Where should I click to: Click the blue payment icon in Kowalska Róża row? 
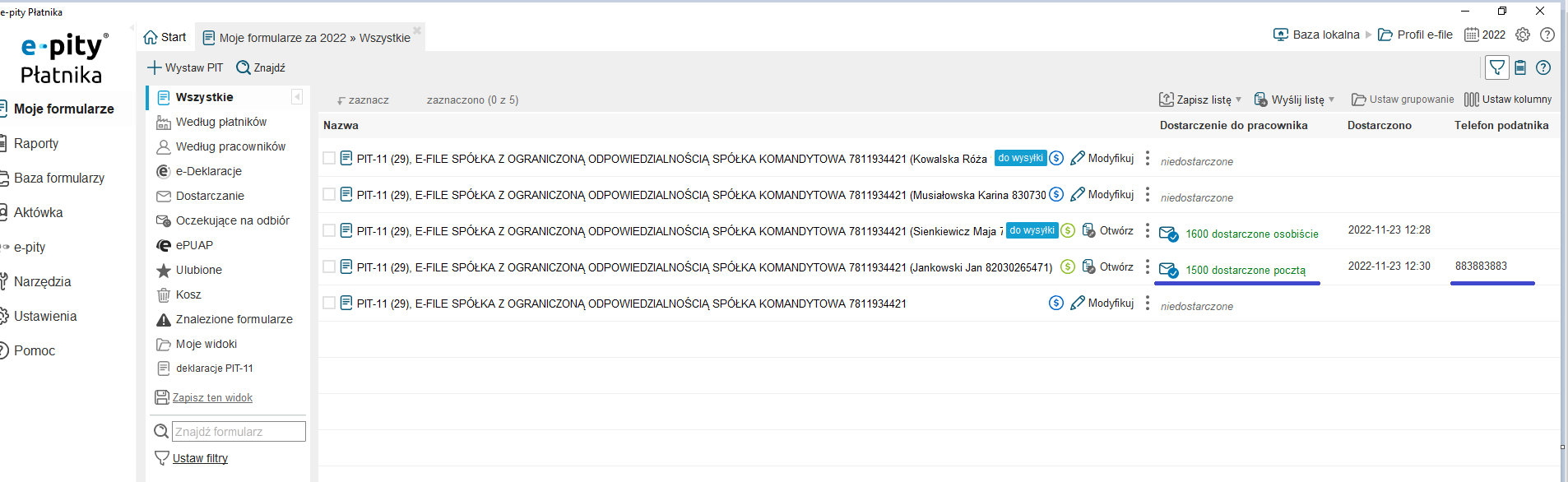1056,158
